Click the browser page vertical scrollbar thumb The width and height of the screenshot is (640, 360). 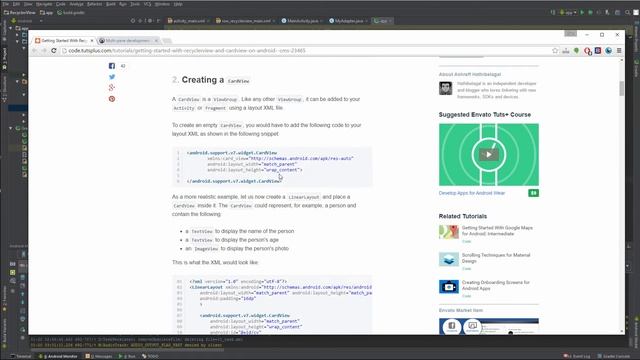tap(622, 88)
